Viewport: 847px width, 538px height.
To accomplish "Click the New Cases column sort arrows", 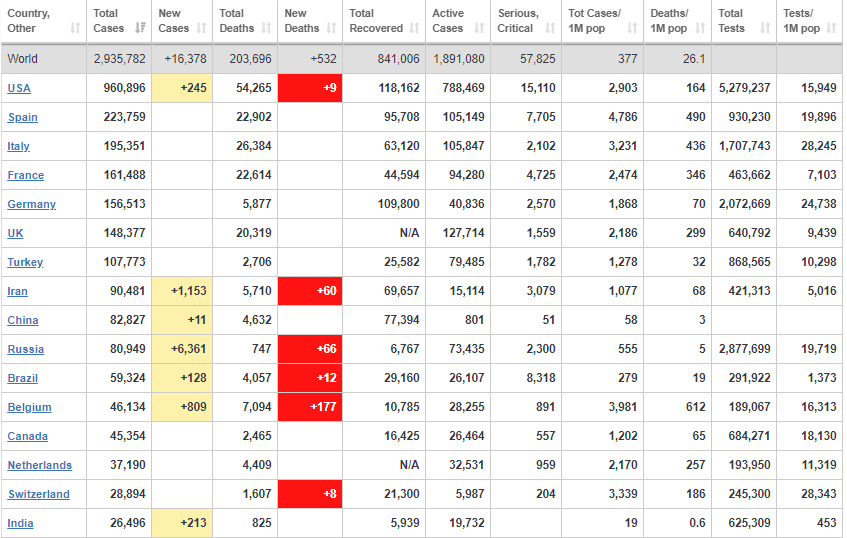I will tap(202, 29).
